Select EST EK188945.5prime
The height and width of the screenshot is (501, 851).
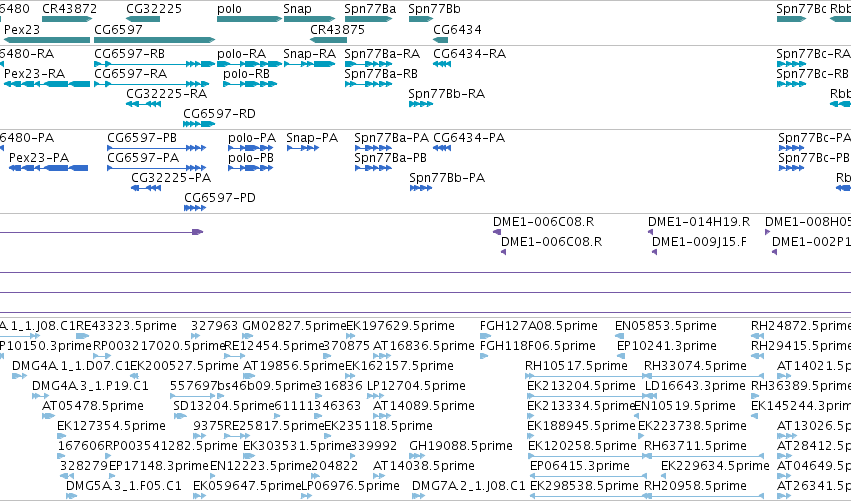click(531, 436)
